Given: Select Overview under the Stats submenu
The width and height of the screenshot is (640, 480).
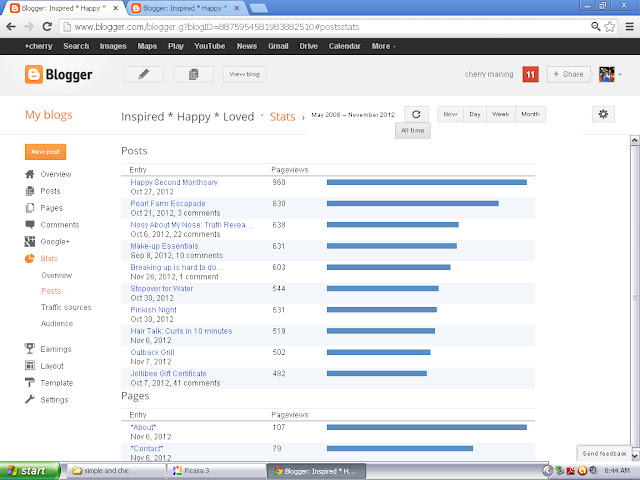Looking at the screenshot, I should [x=57, y=276].
